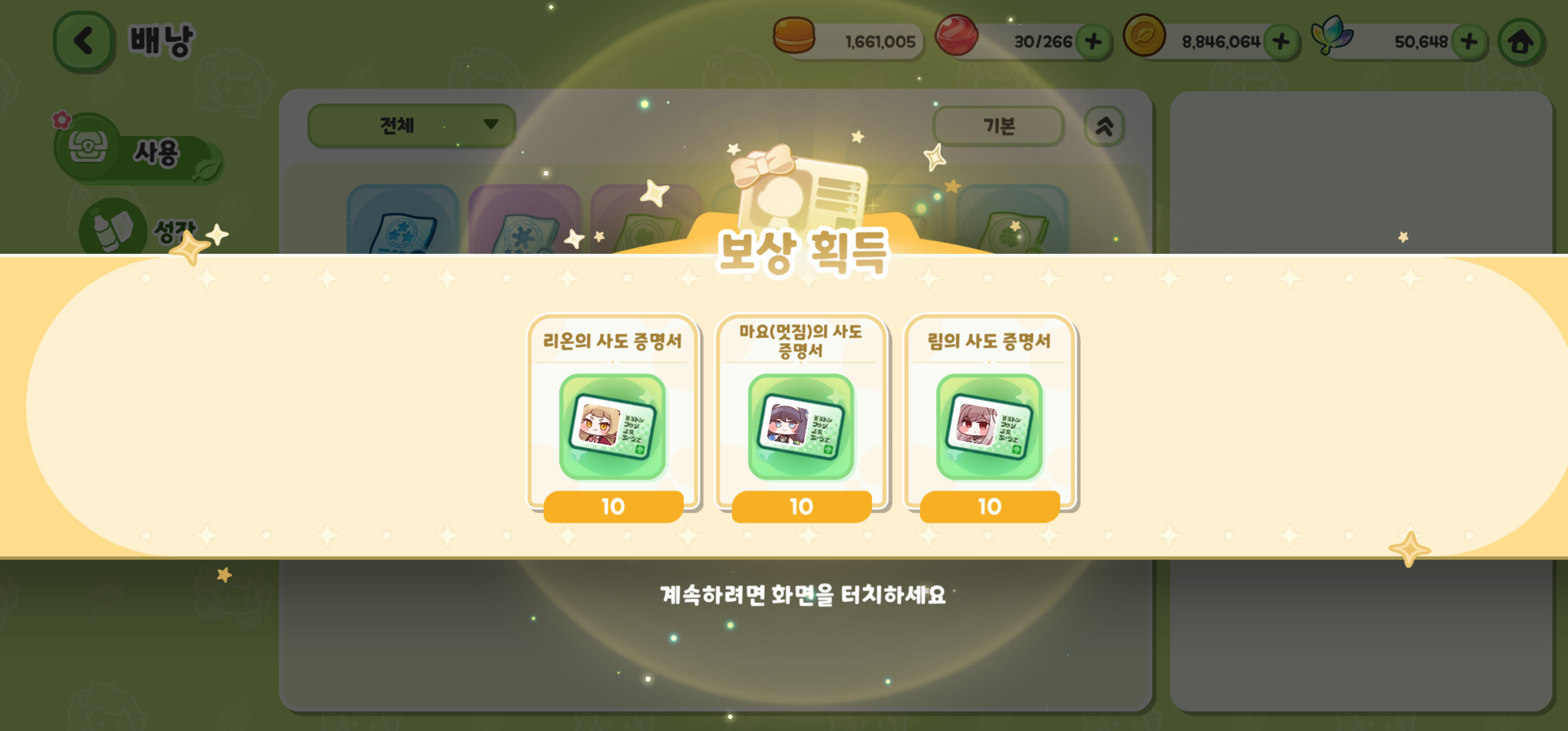Open the home screen icon
The width and height of the screenshot is (1568, 731).
click(1520, 42)
